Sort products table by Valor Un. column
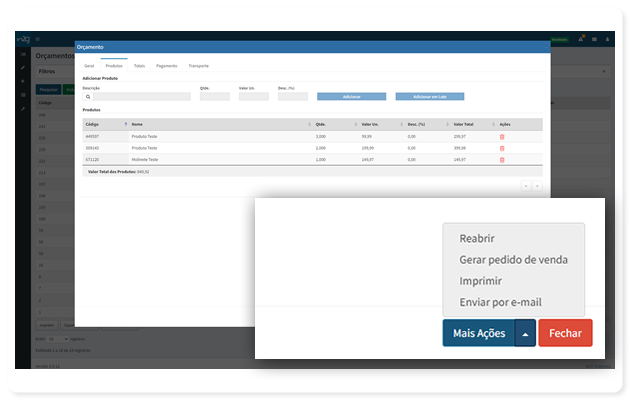 pyautogui.click(x=382, y=124)
